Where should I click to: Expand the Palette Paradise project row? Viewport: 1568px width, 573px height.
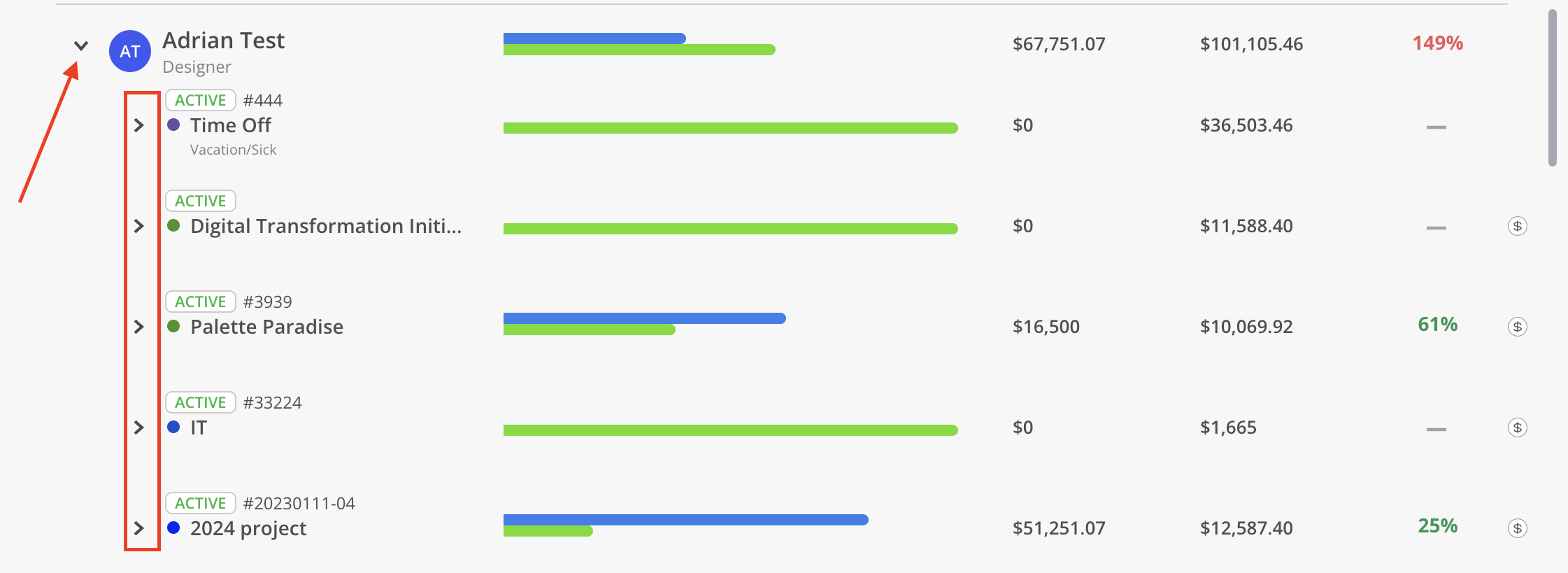click(138, 327)
